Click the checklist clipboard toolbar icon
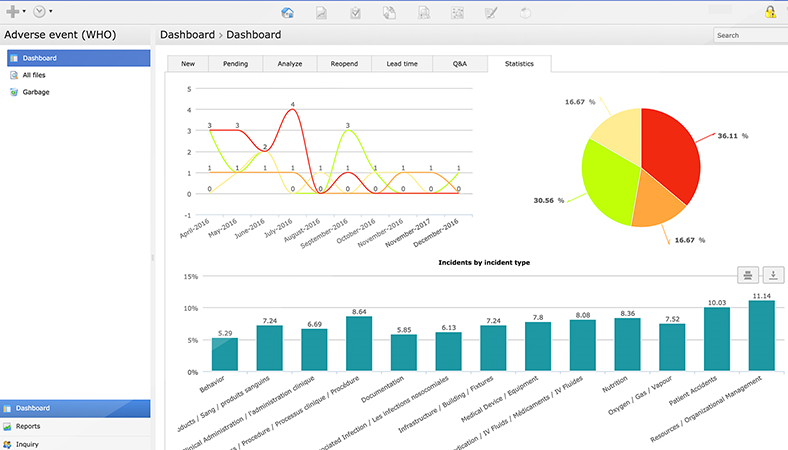 point(355,13)
